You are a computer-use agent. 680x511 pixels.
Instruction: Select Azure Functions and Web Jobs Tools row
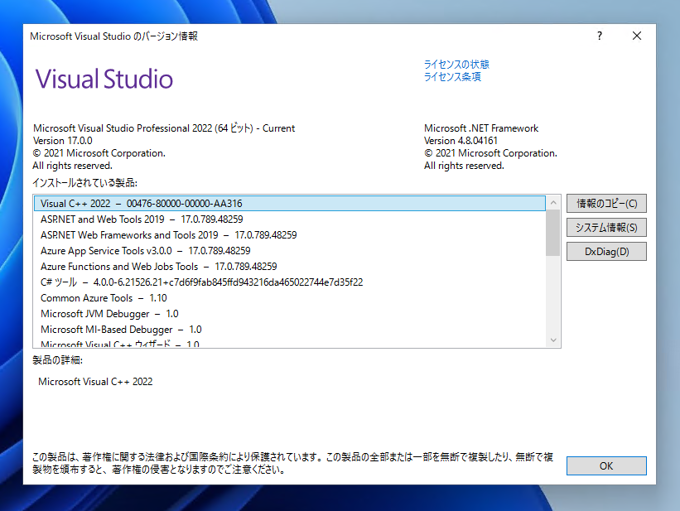(x=290, y=266)
